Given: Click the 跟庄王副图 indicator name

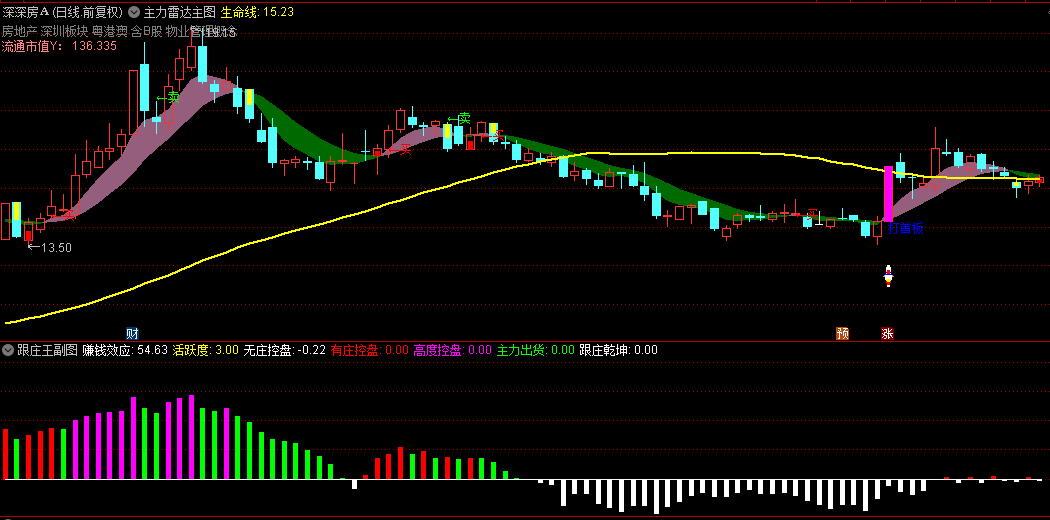Looking at the screenshot, I should pos(48,350).
